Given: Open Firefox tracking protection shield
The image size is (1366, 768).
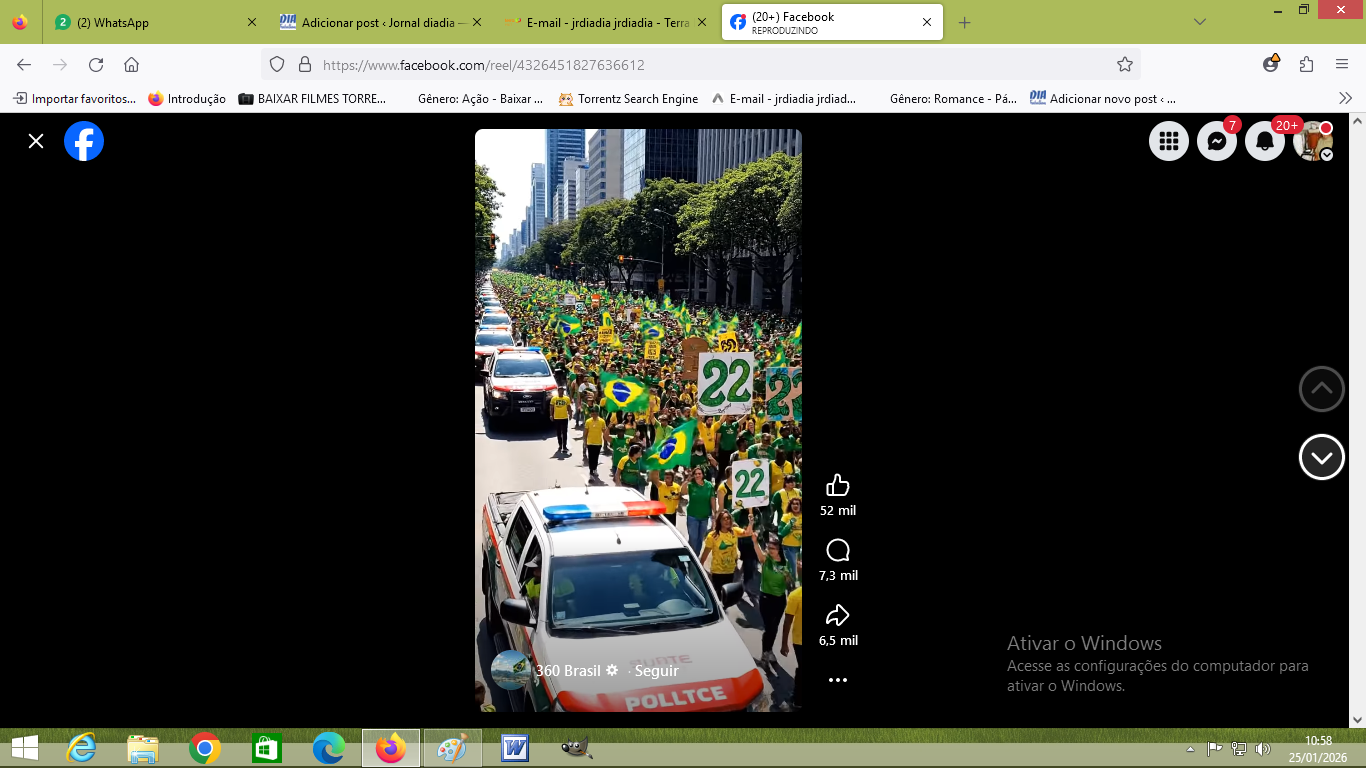Looking at the screenshot, I should pos(278,65).
